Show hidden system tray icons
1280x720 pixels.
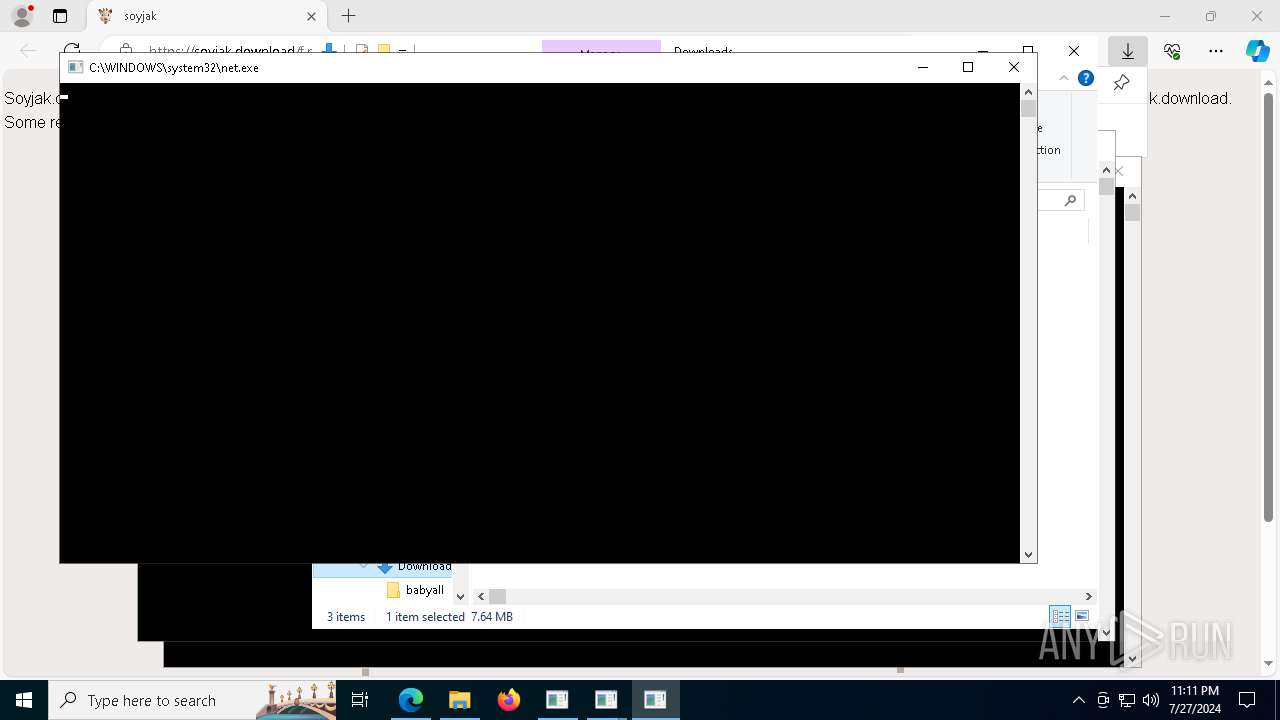[x=1078, y=700]
